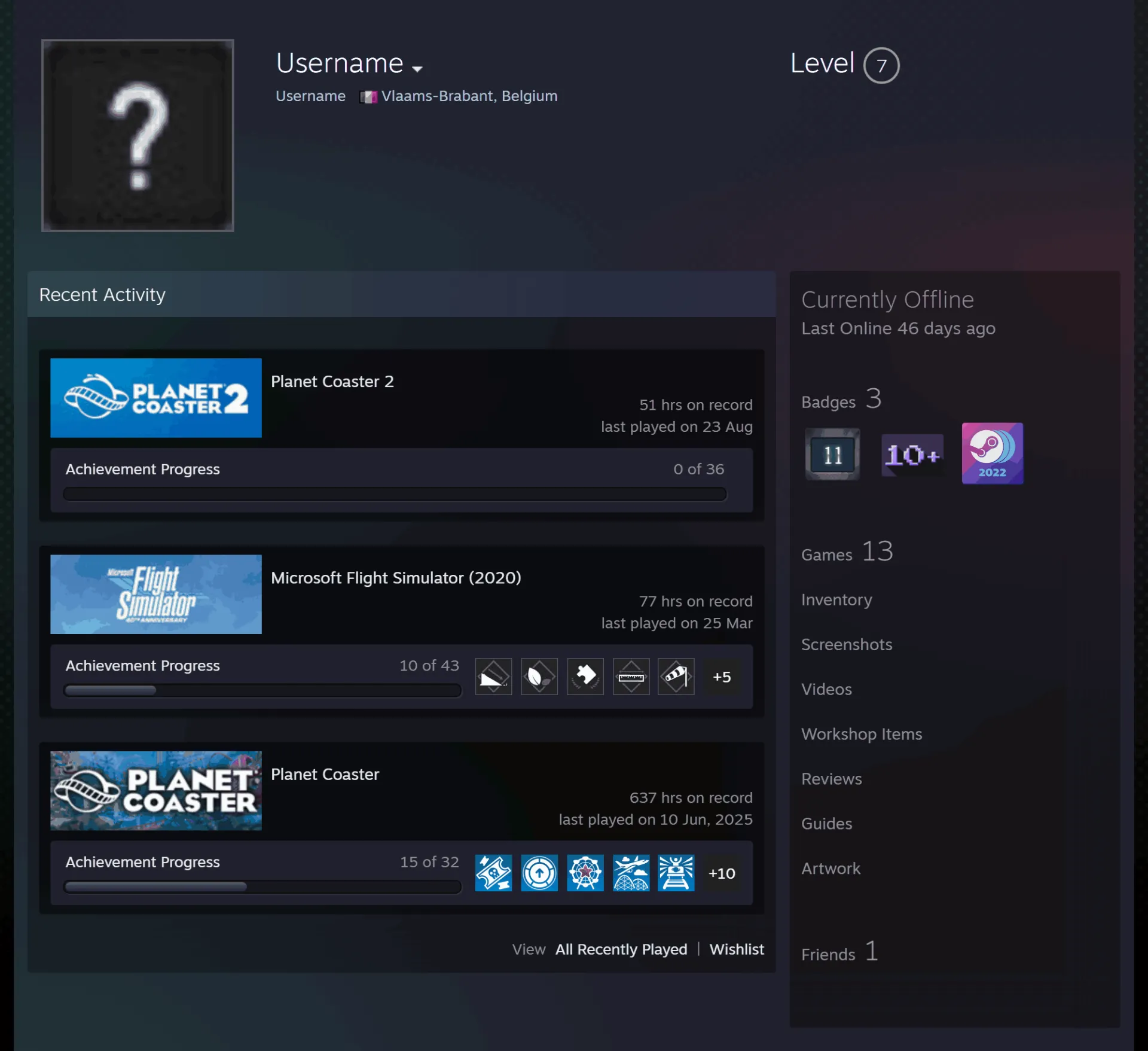The image size is (1148, 1051).
Task: Open the Artwork page
Action: coord(831,869)
